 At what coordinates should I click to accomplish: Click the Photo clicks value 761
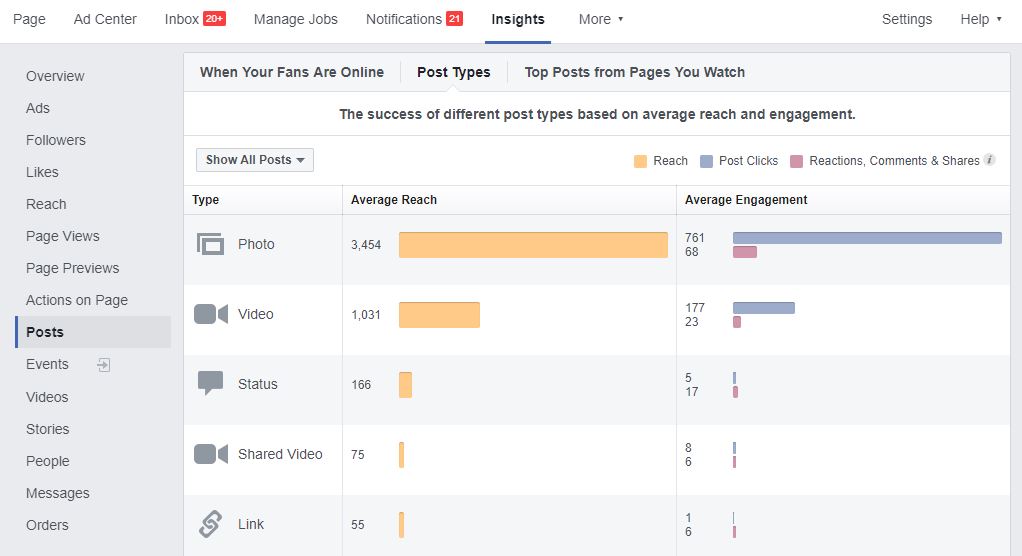pos(695,238)
